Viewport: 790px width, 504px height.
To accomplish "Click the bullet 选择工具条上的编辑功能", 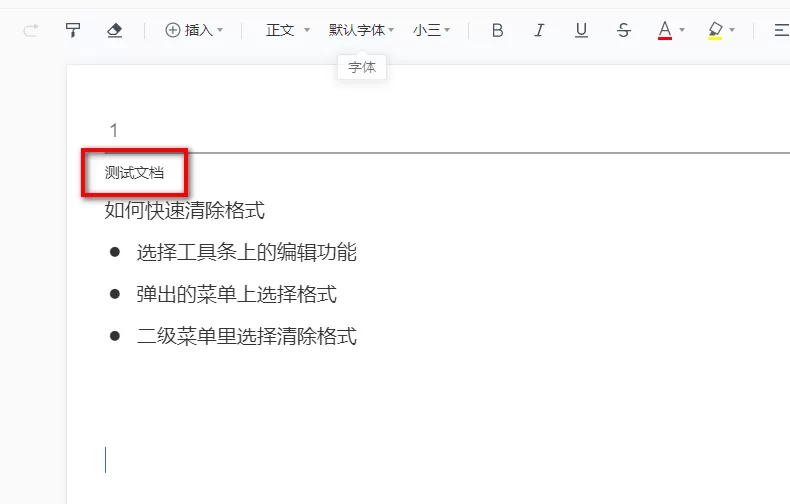I will [x=246, y=252].
